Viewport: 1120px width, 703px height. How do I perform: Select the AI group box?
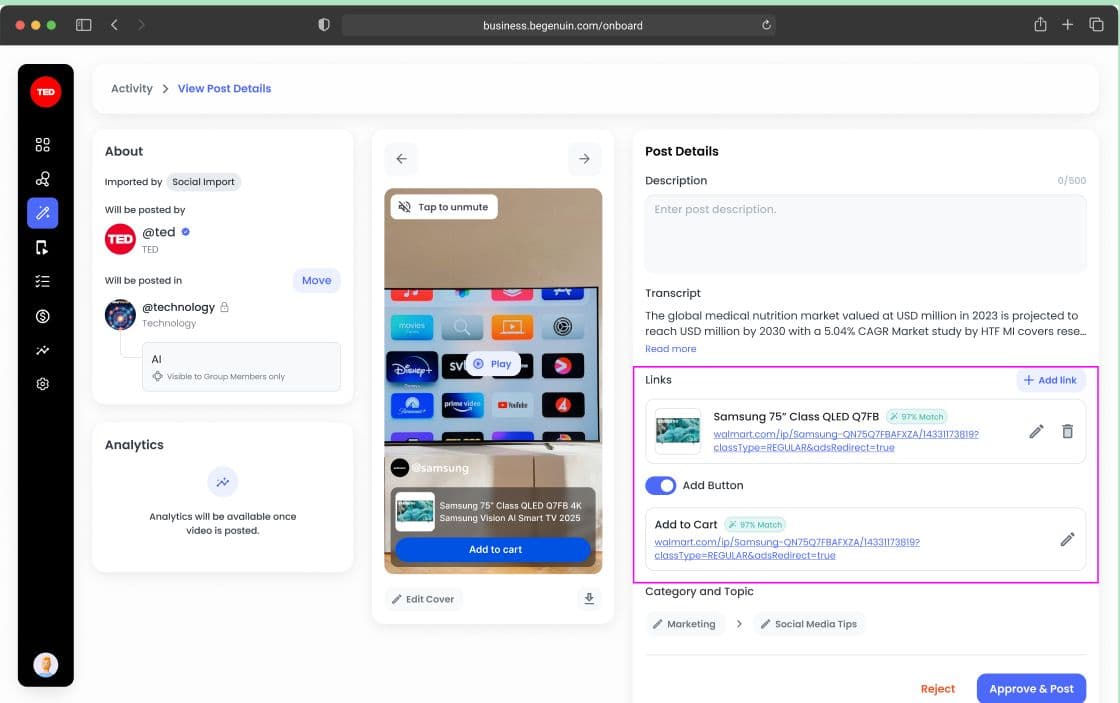pyautogui.click(x=241, y=367)
